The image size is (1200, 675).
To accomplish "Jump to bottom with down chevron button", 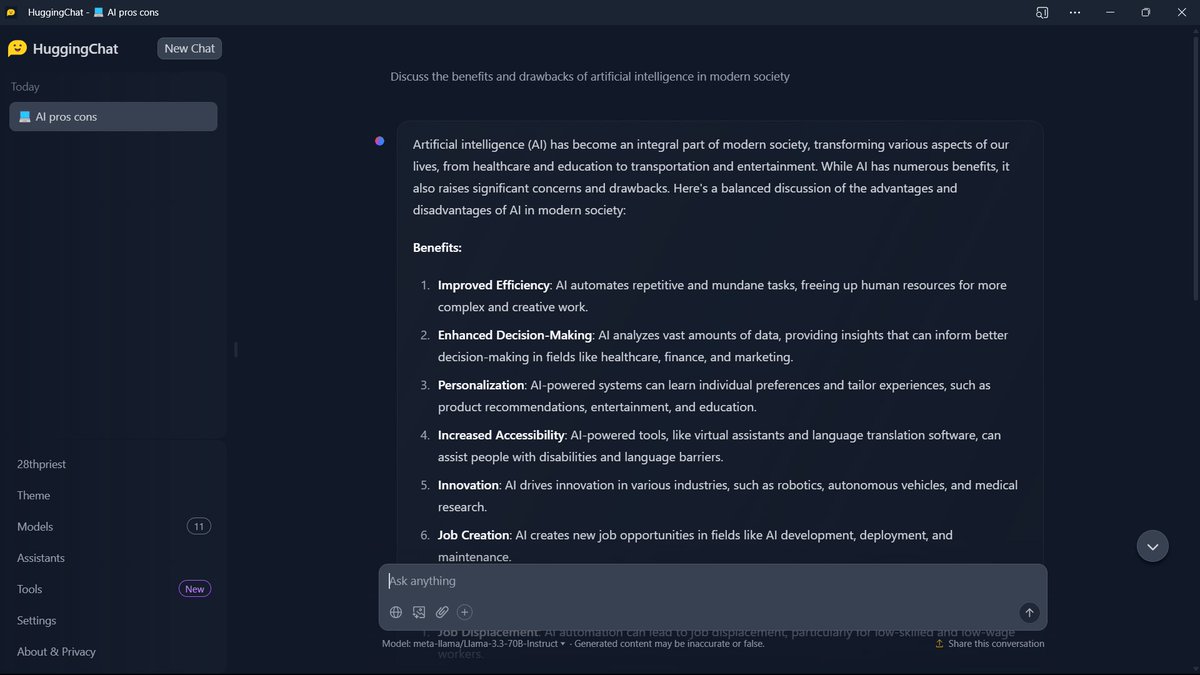I will click(x=1153, y=546).
